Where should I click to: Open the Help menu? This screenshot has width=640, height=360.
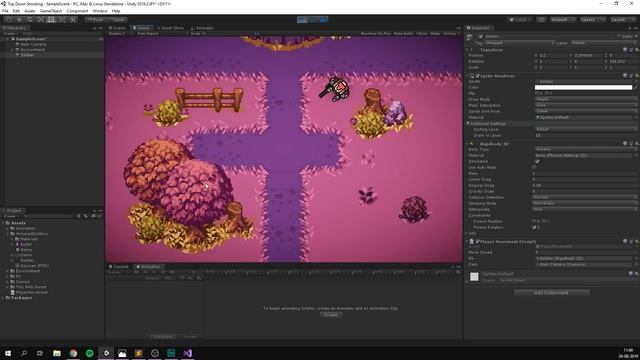116,11
